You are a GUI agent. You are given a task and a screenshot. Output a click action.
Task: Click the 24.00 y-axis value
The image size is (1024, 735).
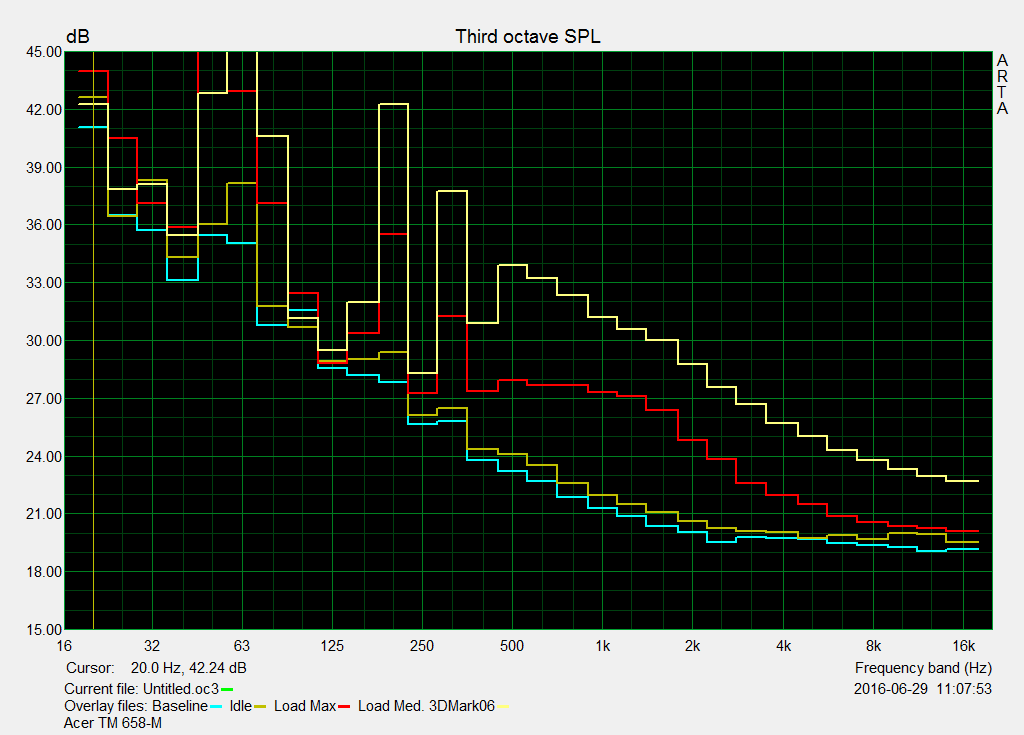pos(44,457)
